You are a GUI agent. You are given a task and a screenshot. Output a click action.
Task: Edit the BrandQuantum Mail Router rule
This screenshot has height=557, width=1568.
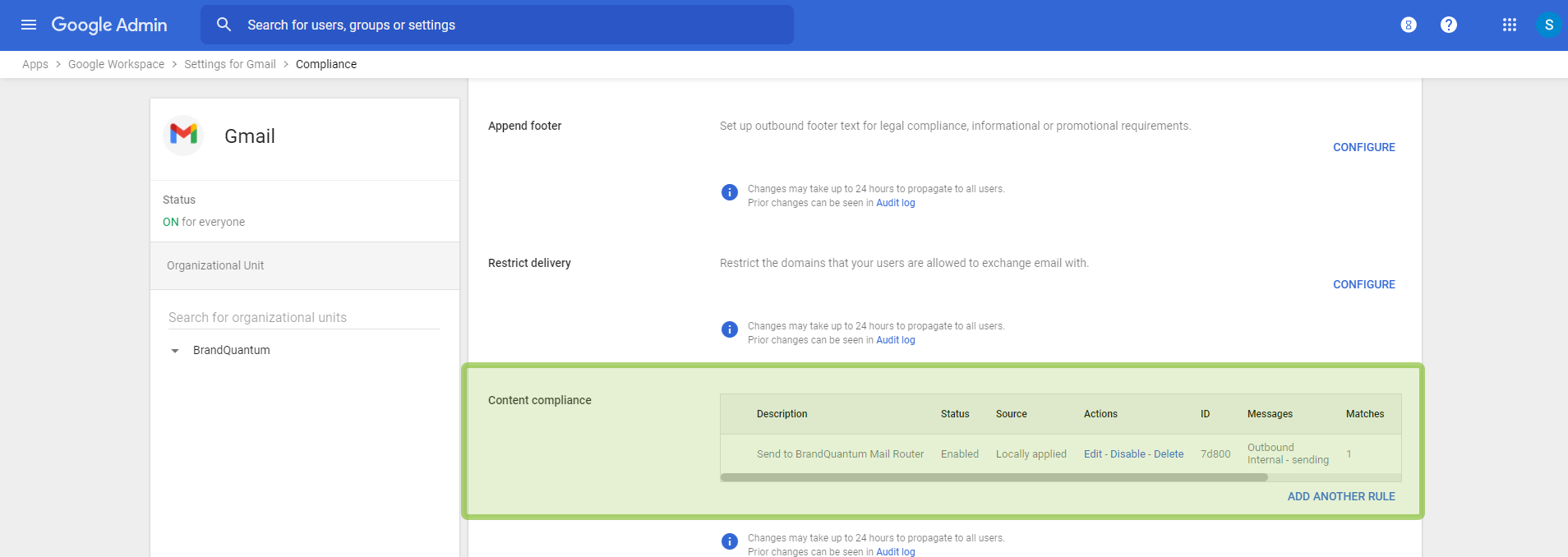click(x=1093, y=453)
